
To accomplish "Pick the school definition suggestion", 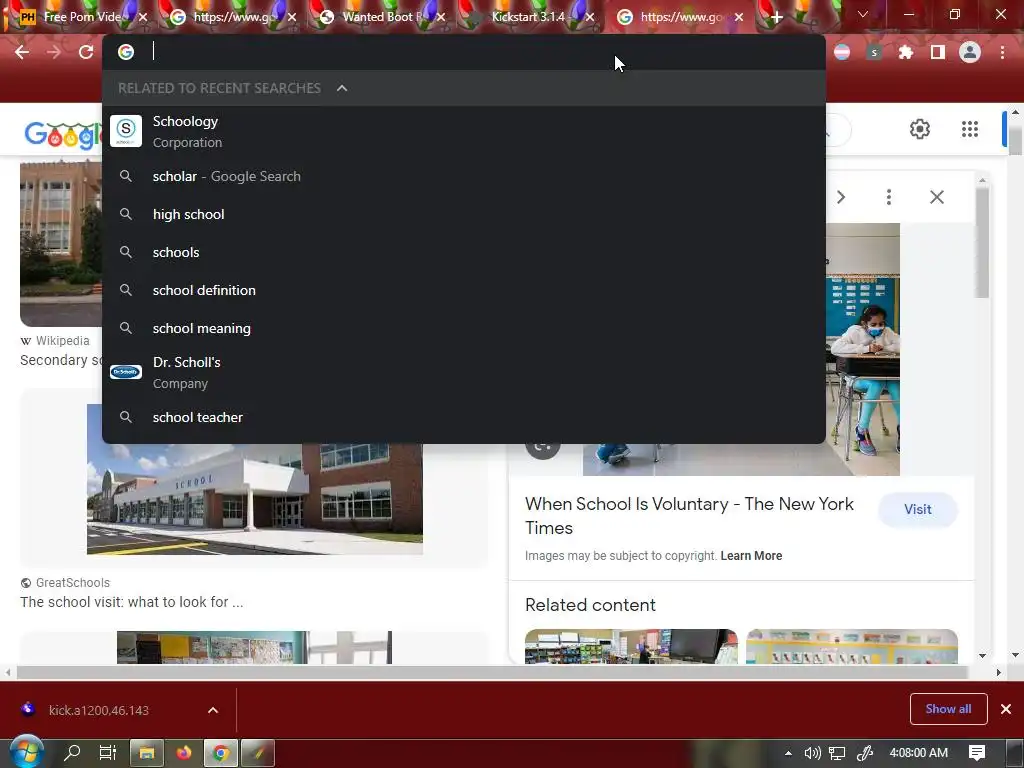I will [464, 290].
